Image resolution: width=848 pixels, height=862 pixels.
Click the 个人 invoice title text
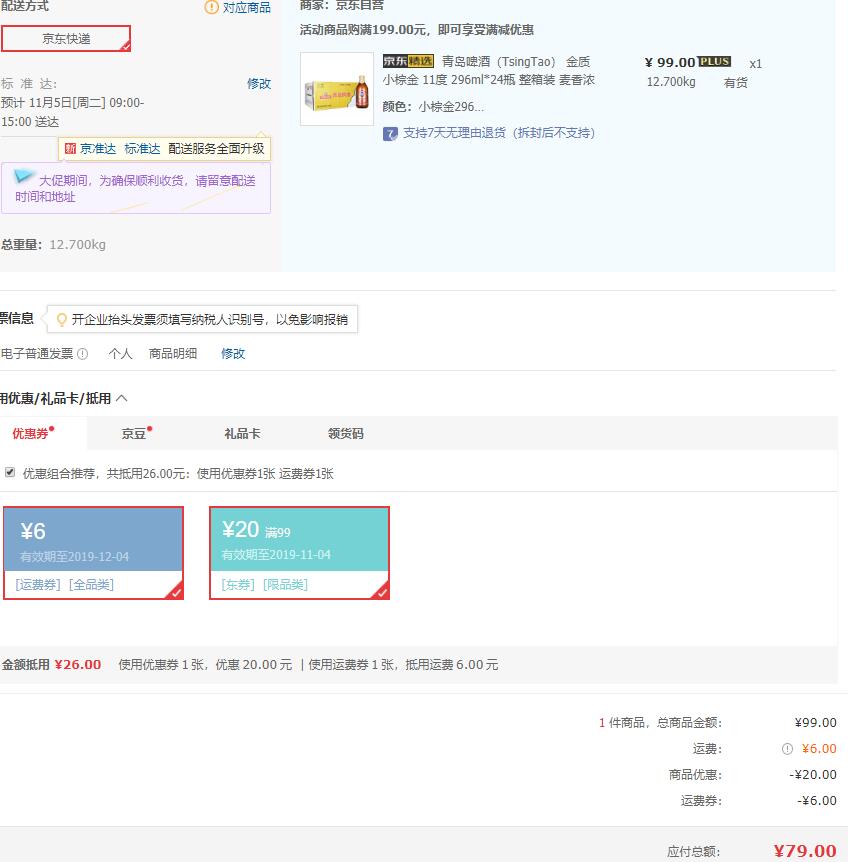pos(120,353)
